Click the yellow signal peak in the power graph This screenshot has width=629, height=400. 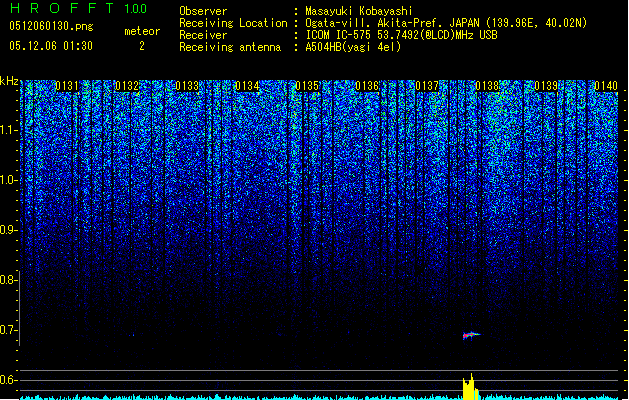[470, 388]
